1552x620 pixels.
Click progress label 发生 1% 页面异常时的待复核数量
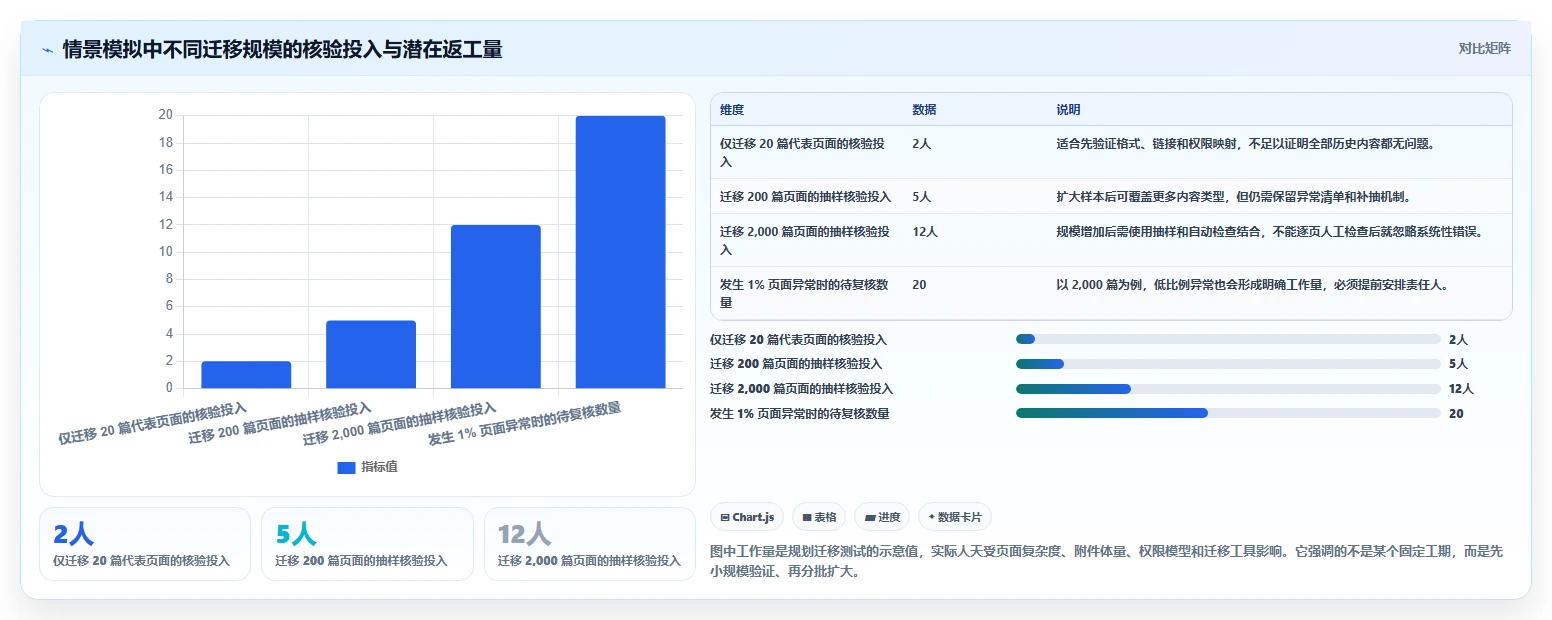(x=800, y=413)
